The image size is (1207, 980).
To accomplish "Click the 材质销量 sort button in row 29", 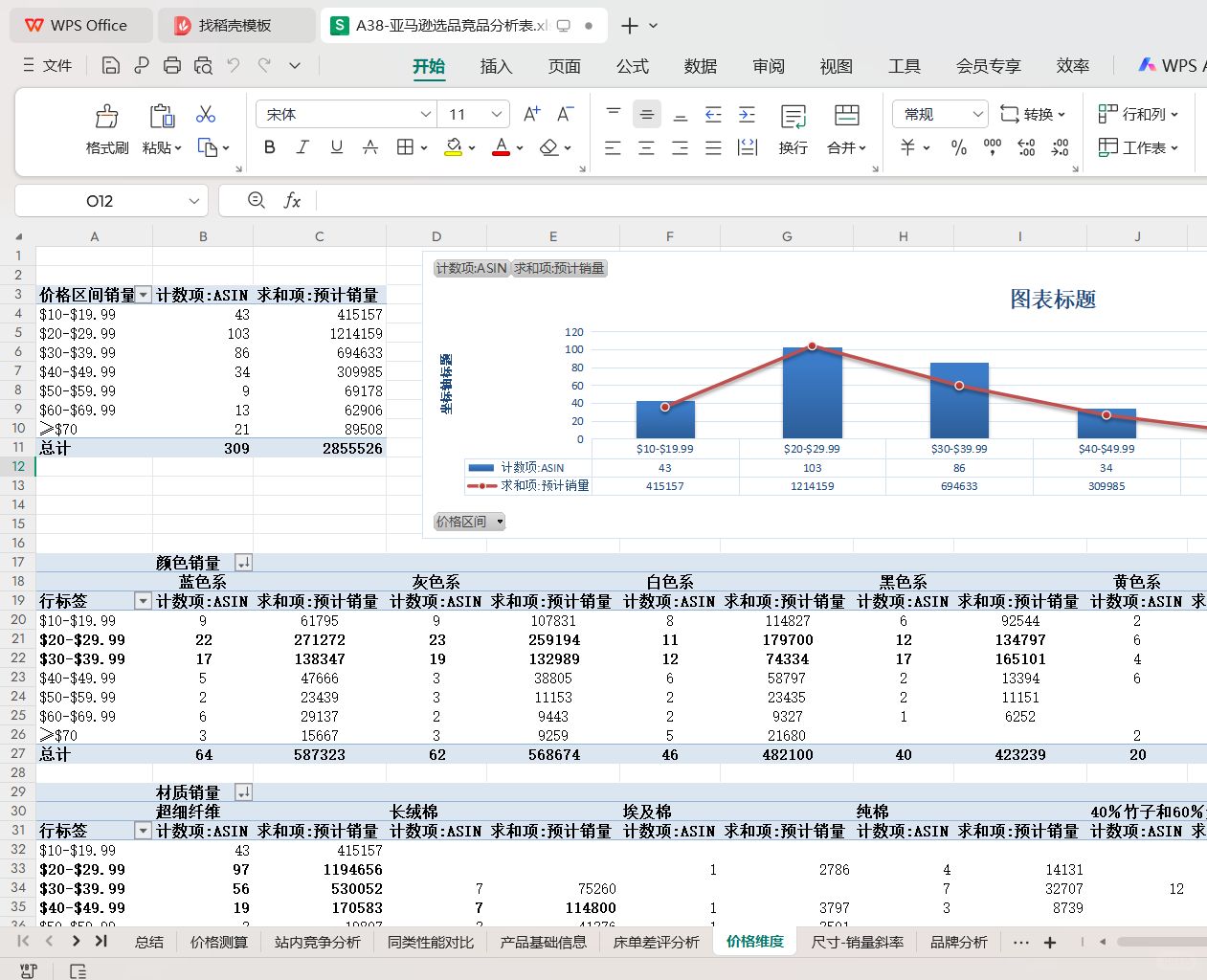I will (x=243, y=792).
